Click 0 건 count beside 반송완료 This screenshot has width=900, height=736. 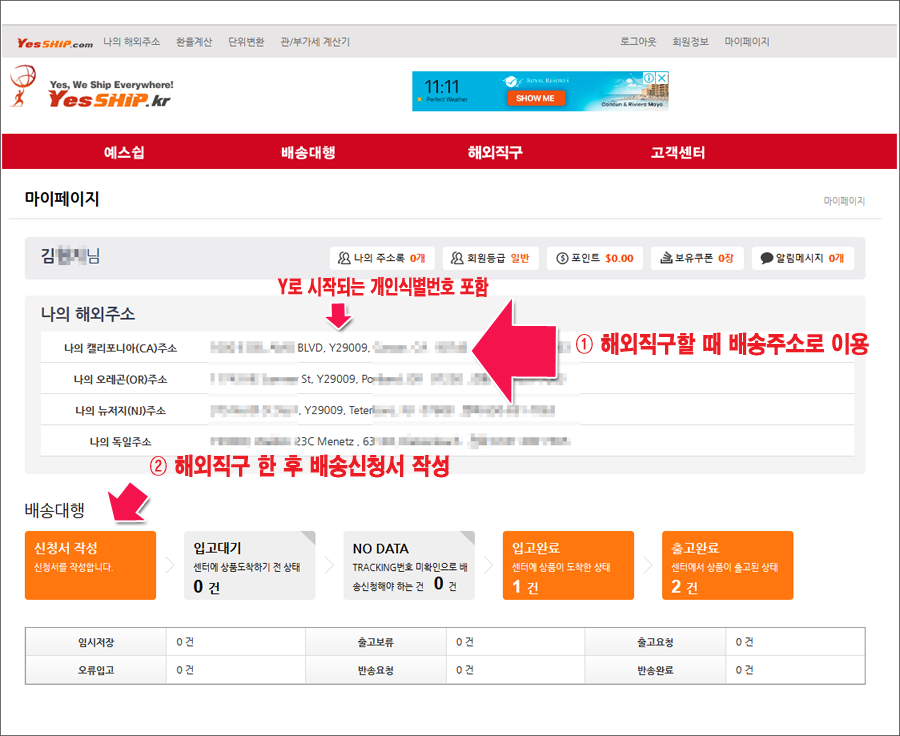coord(744,670)
